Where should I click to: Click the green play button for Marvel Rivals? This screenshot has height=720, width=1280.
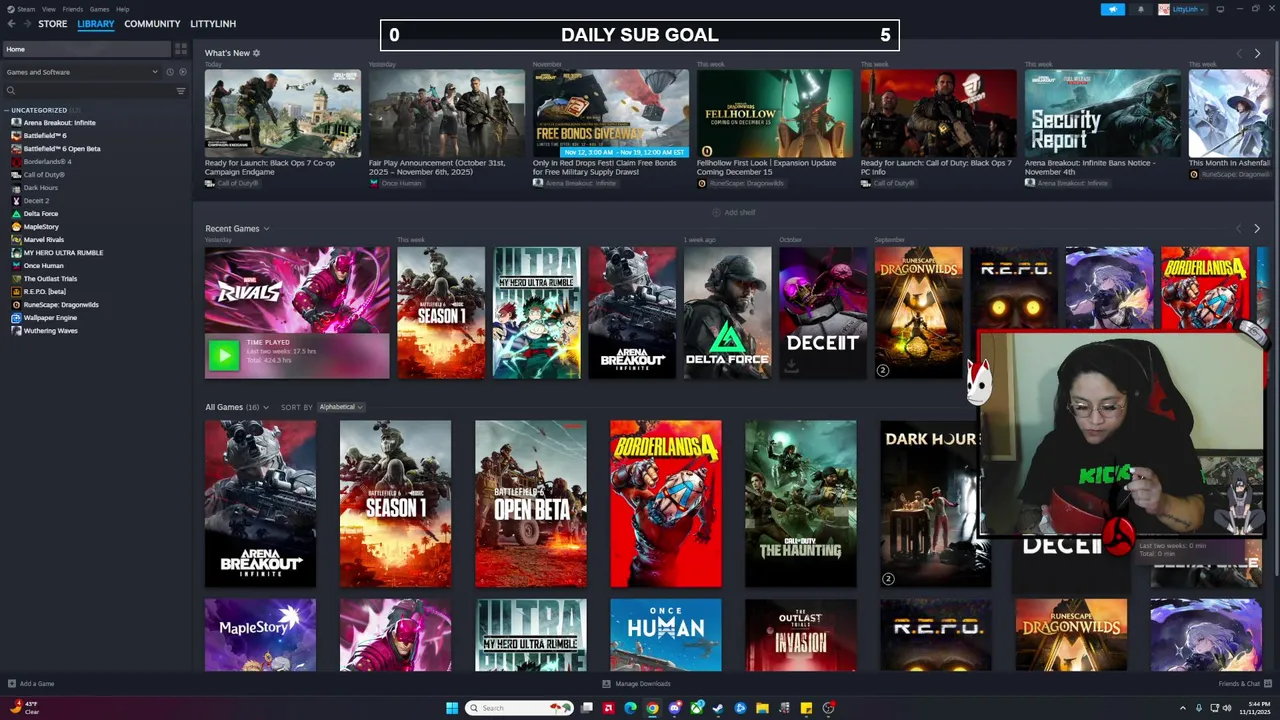(224, 355)
